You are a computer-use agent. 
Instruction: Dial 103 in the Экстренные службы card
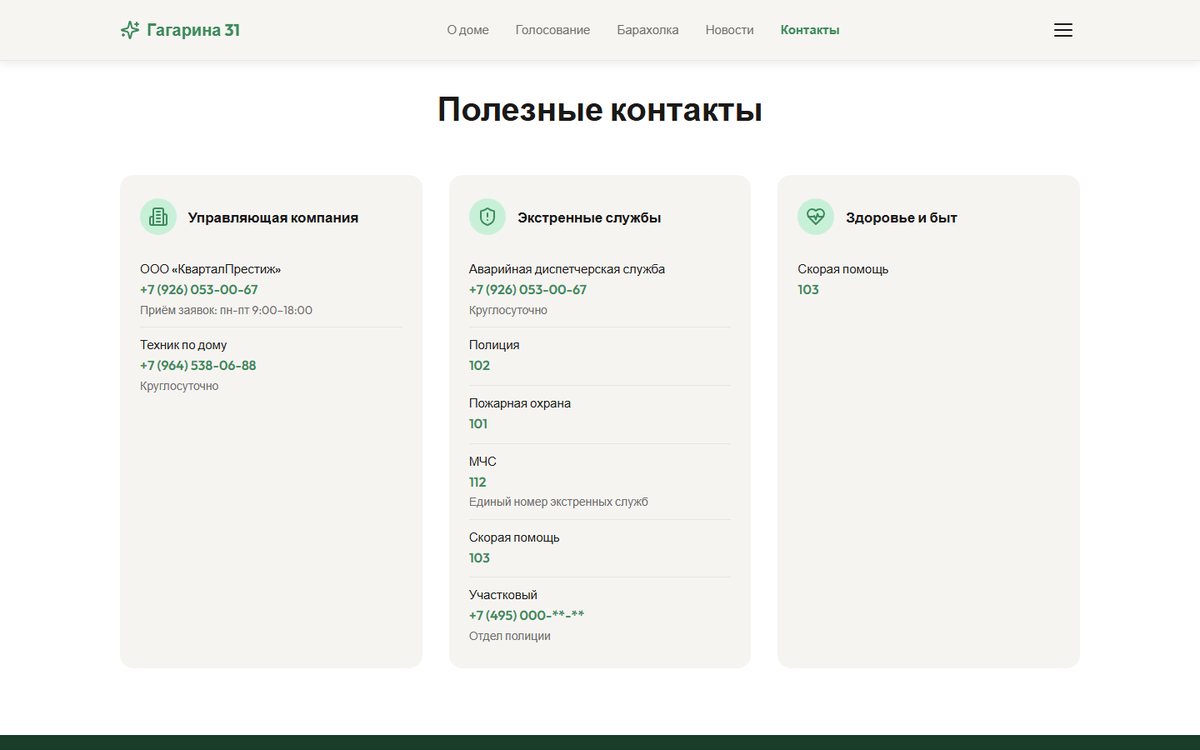pos(480,558)
